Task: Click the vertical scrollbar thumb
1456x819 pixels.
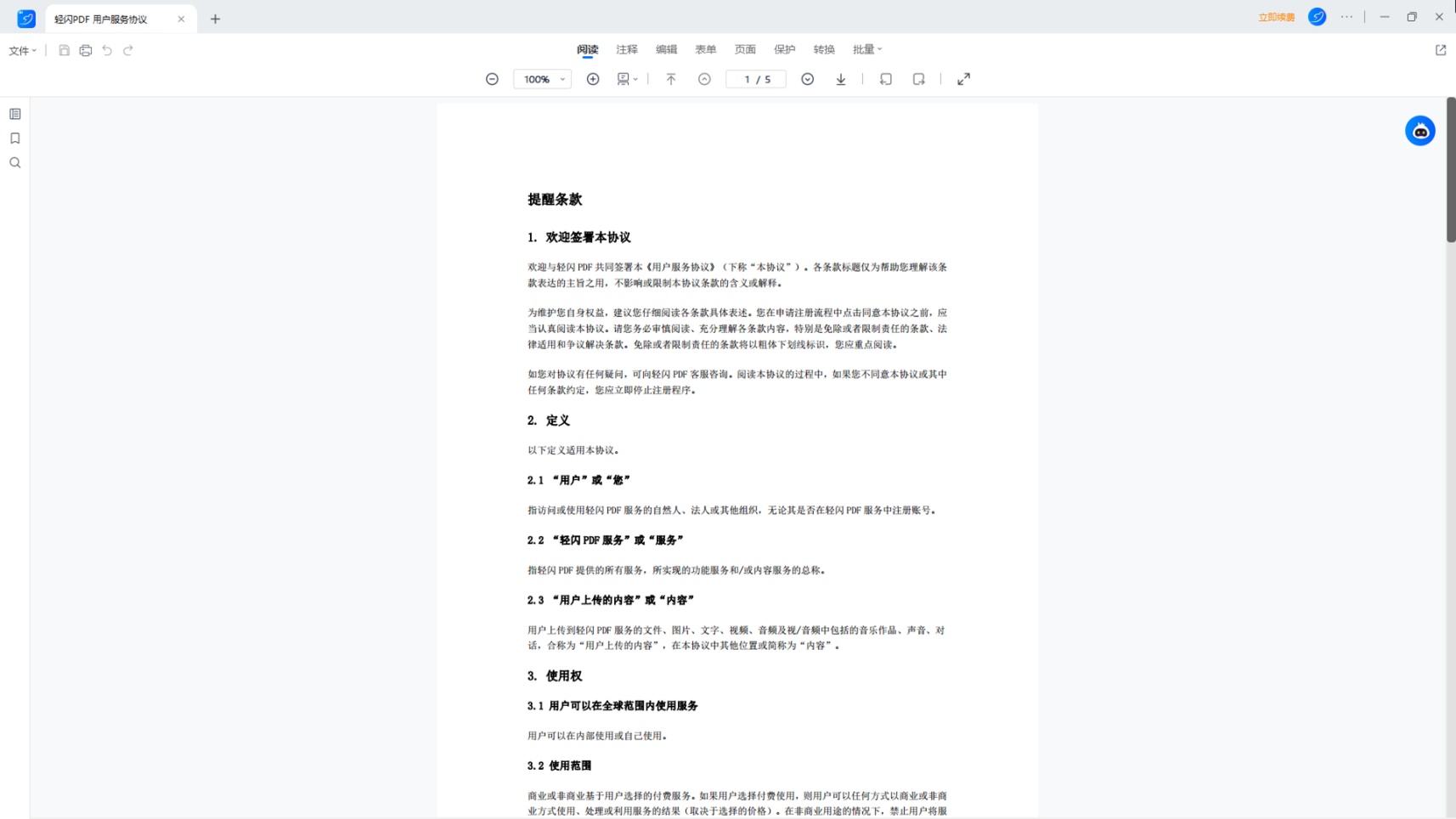Action: click(x=1451, y=170)
